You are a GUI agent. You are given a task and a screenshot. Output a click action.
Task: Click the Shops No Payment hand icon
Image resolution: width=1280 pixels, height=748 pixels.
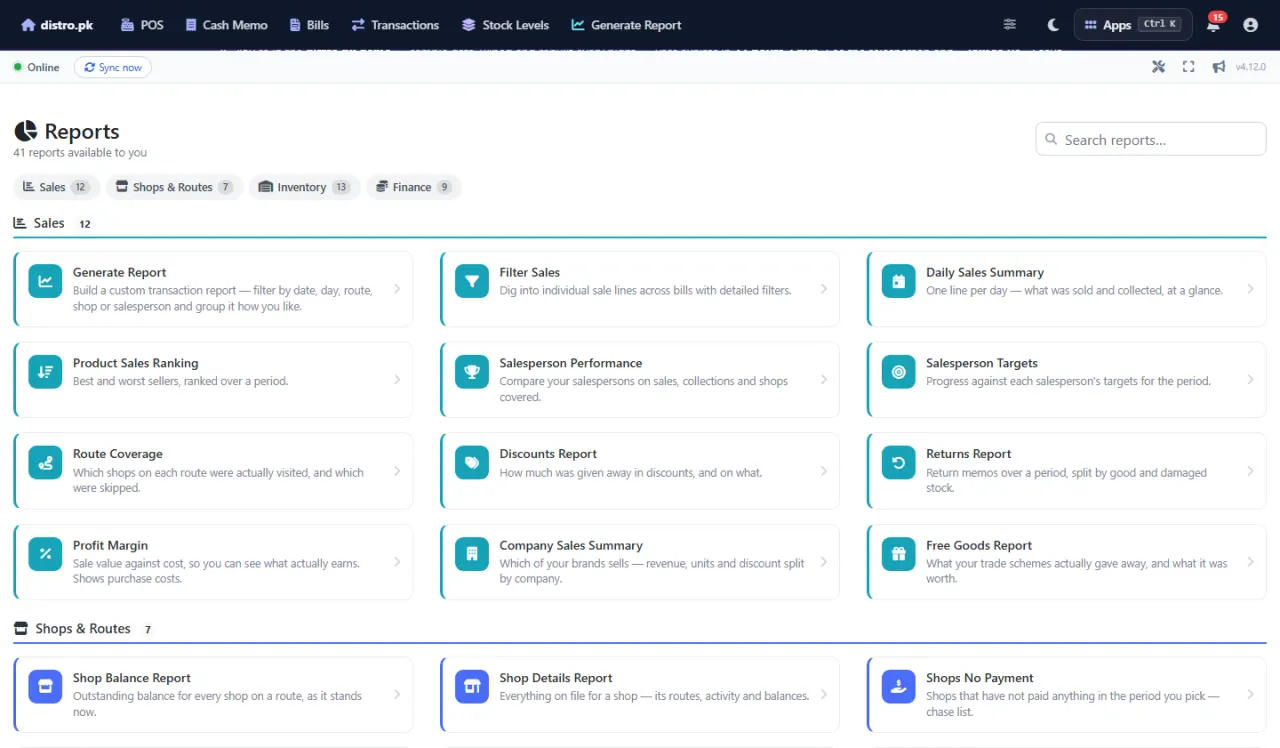899,687
